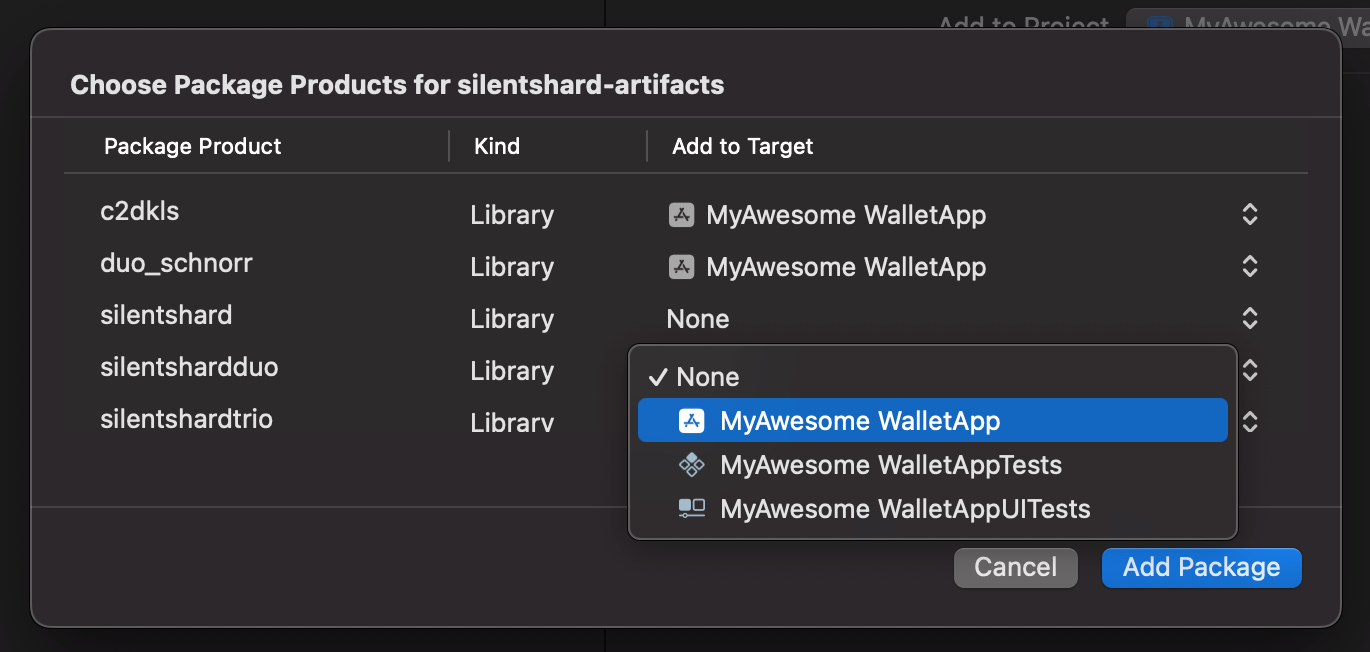
Task: Open target dropdown for duo_schnorr row
Action: [1249, 267]
